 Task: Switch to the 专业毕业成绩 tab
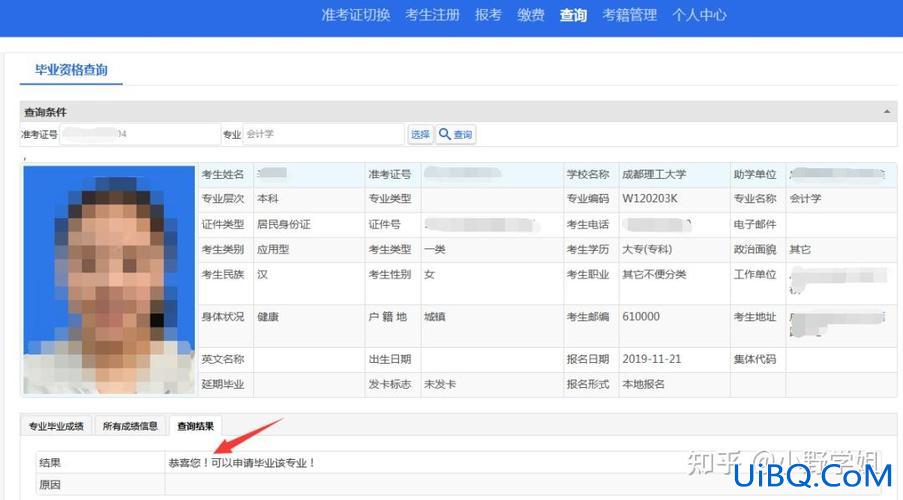(56, 426)
